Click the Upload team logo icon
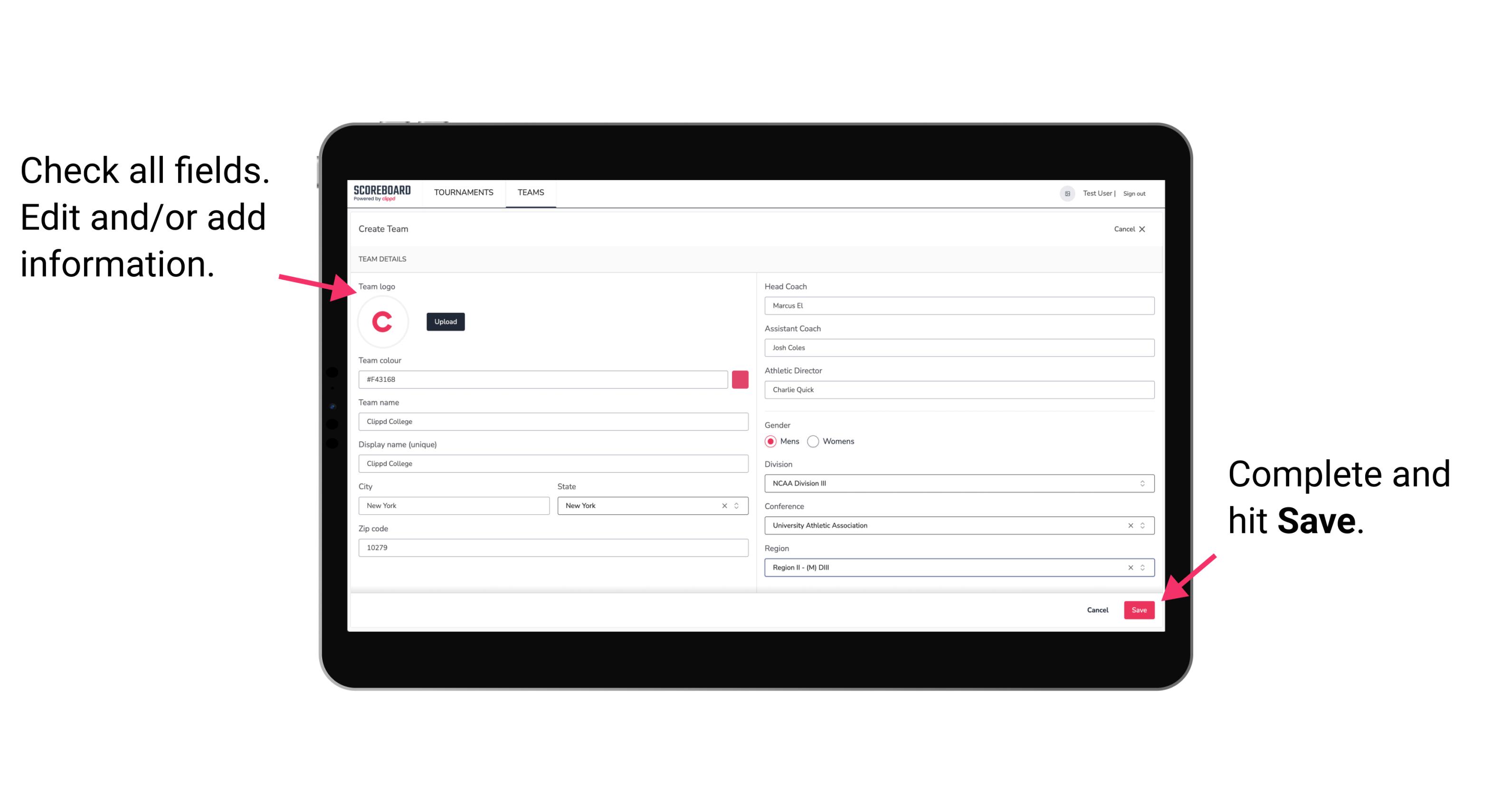This screenshot has width=1510, height=812. coord(446,322)
